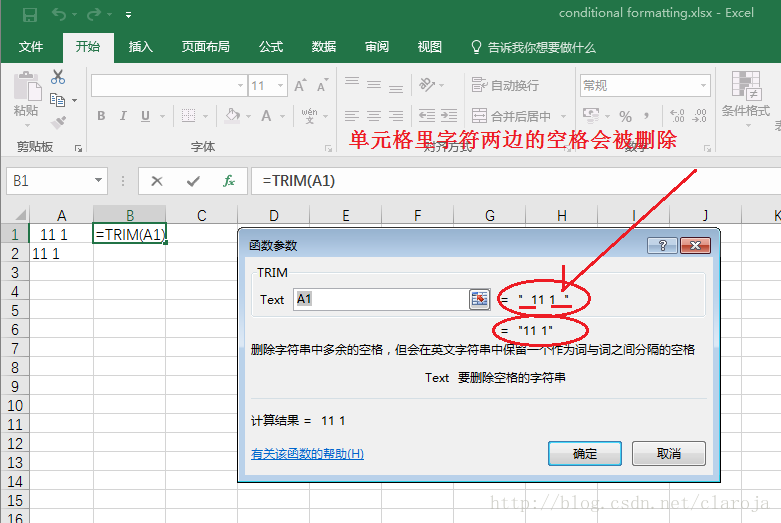Expand the Name Box dropdown arrow
The image size is (781, 523).
(98, 181)
